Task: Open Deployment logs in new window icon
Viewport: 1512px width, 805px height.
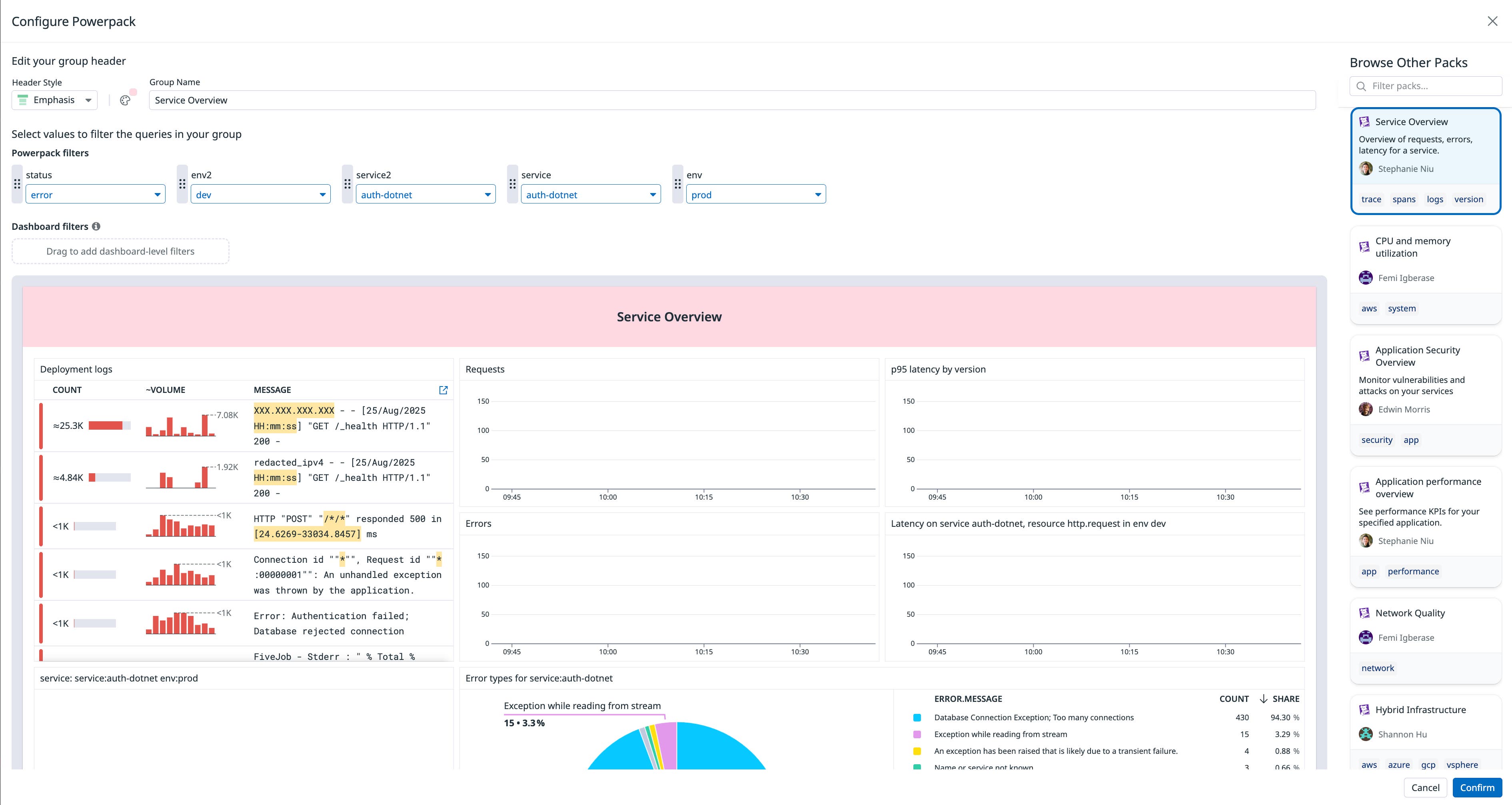Action: point(443,390)
